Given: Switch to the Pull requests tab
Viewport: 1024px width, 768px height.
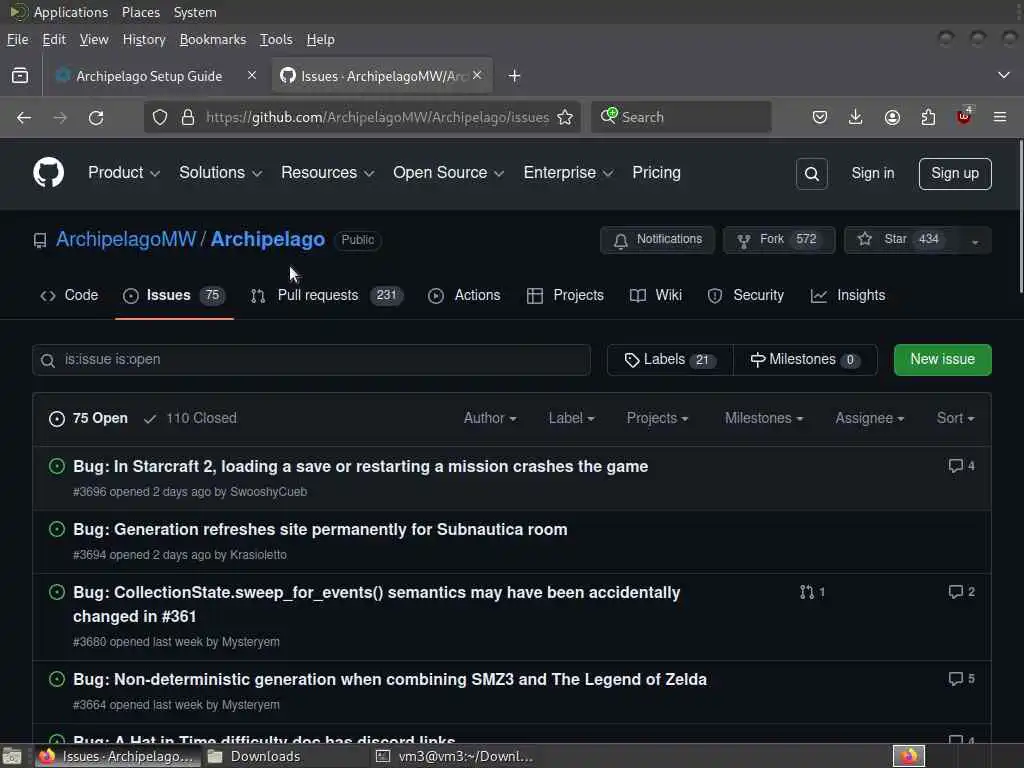Looking at the screenshot, I should [x=327, y=295].
